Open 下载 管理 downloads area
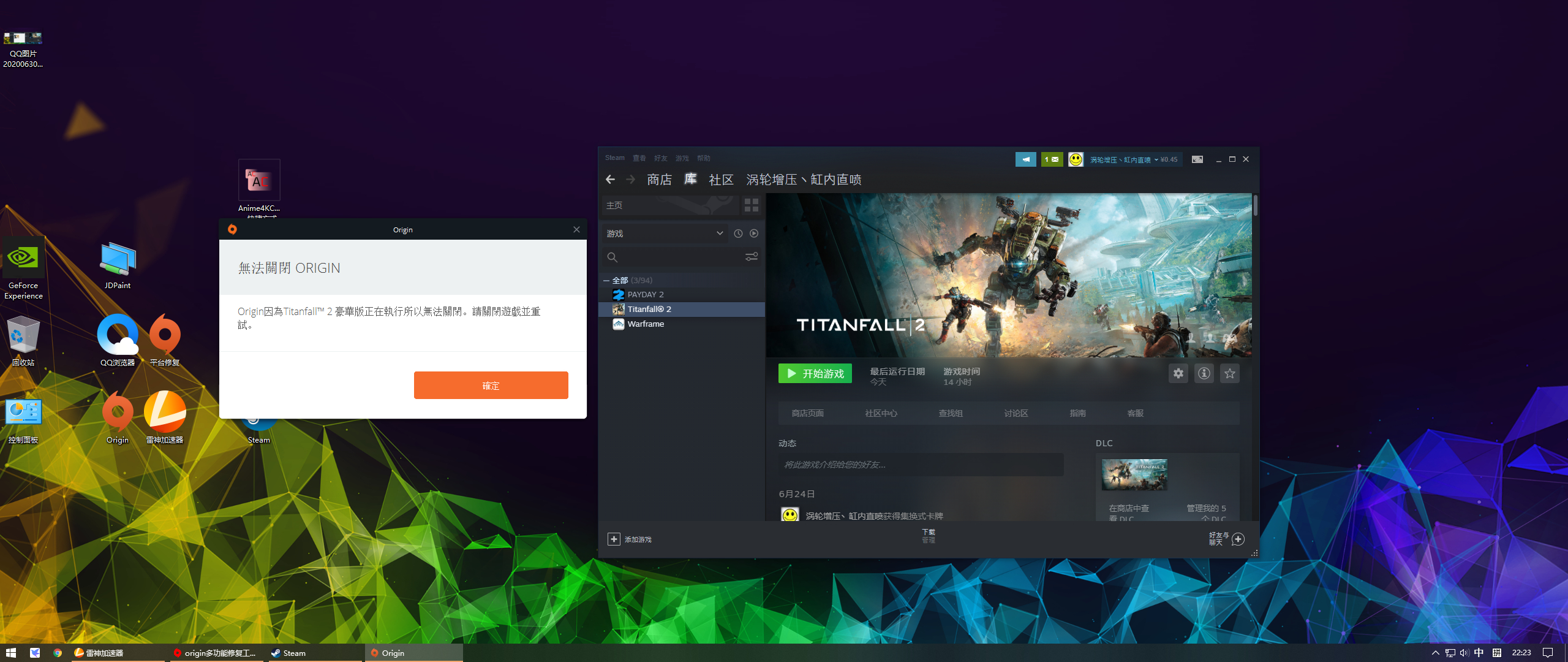This screenshot has width=1568, height=662. [929, 536]
